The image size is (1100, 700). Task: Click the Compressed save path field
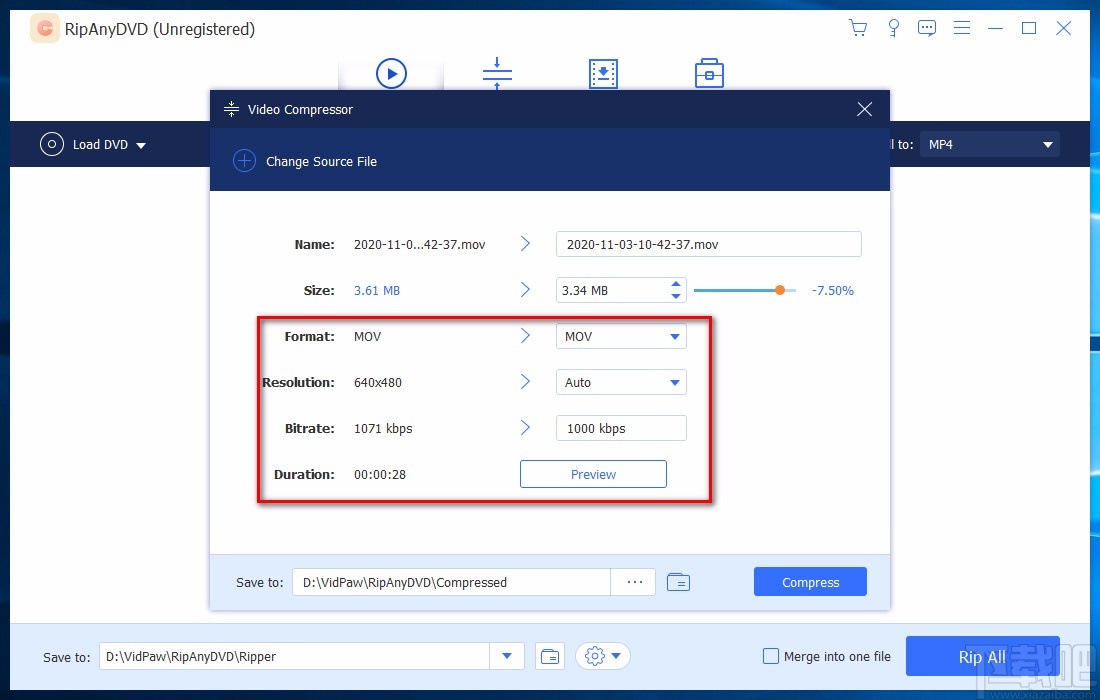point(451,582)
